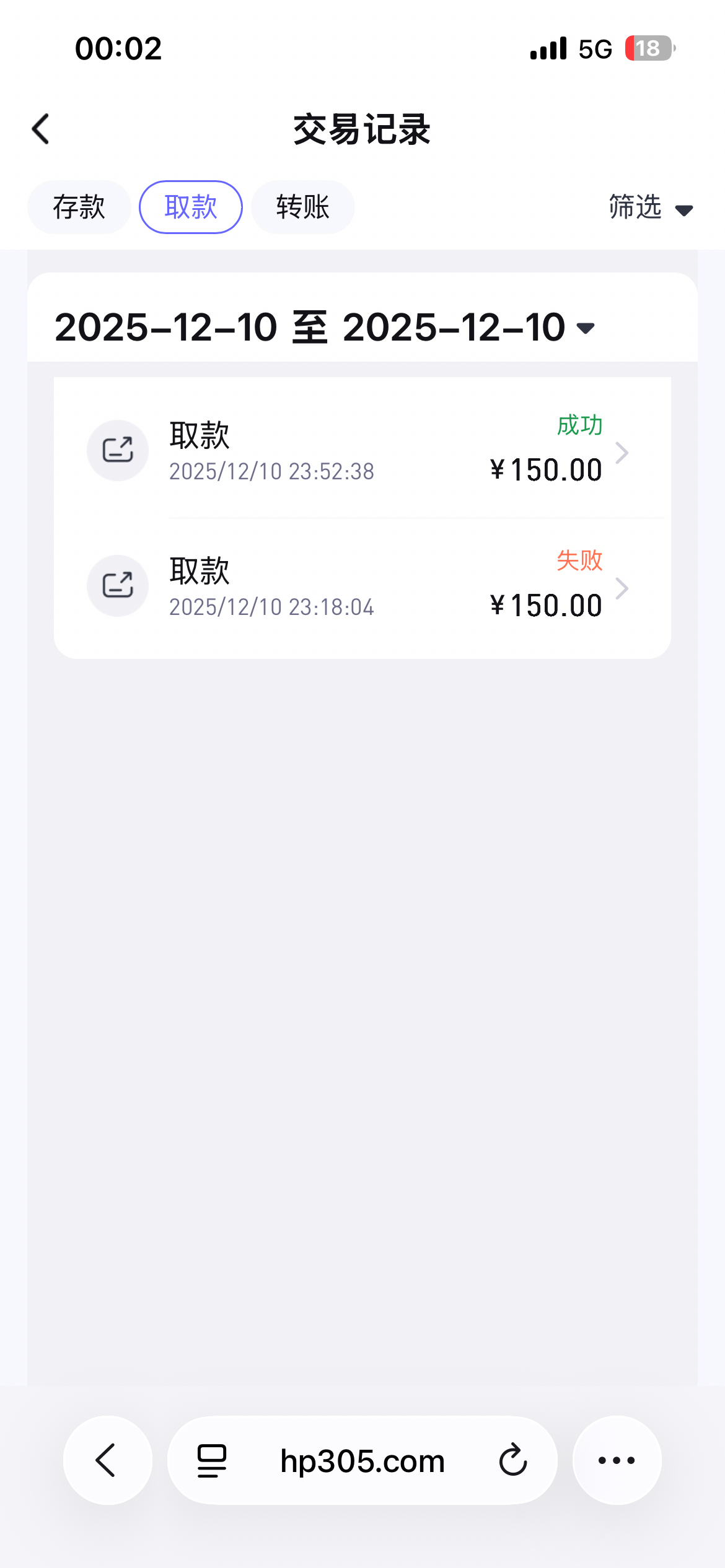Switch to the 转账 transfer tab

(x=302, y=207)
